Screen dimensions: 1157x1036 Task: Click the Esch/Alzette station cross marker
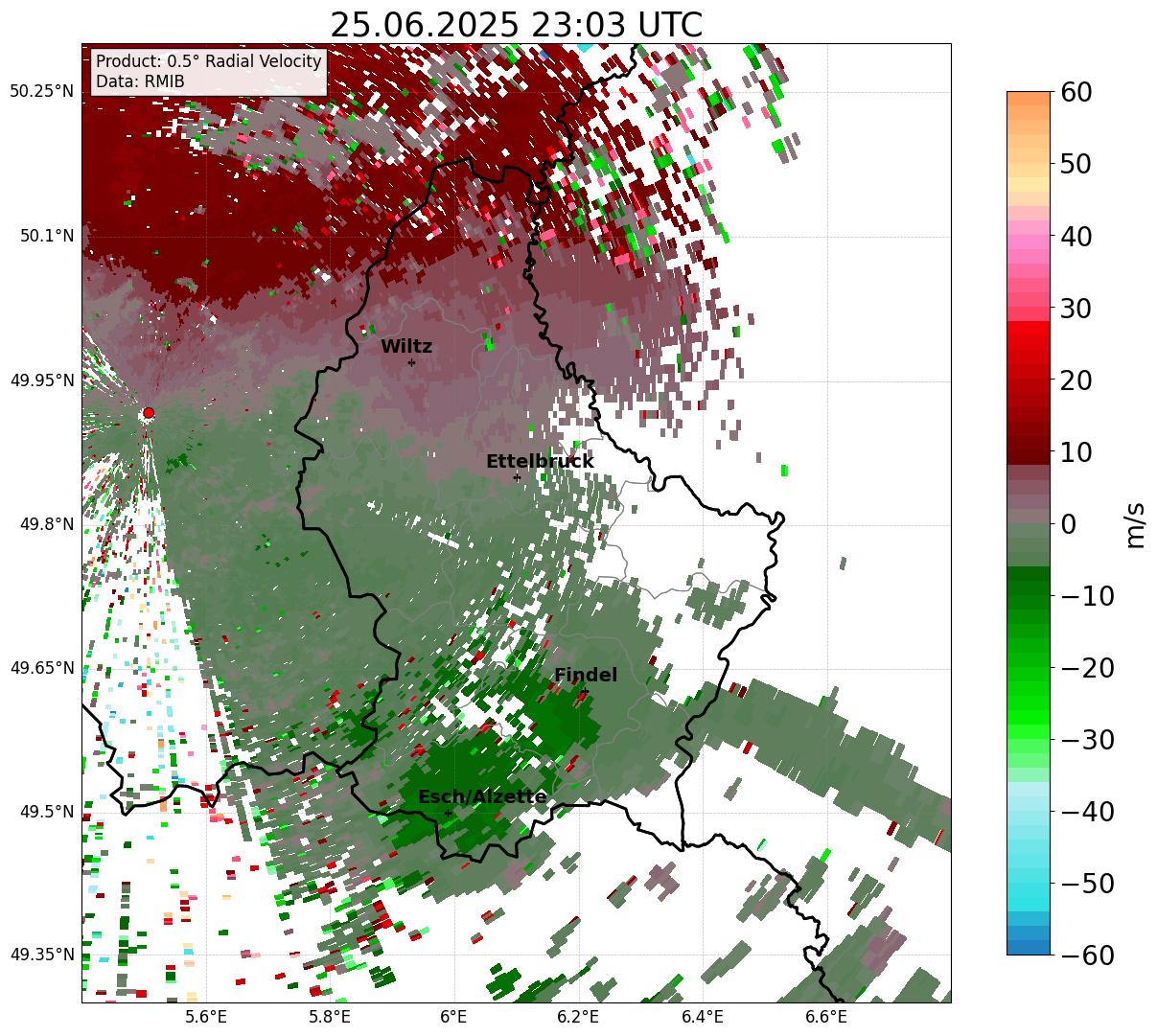coord(448,813)
